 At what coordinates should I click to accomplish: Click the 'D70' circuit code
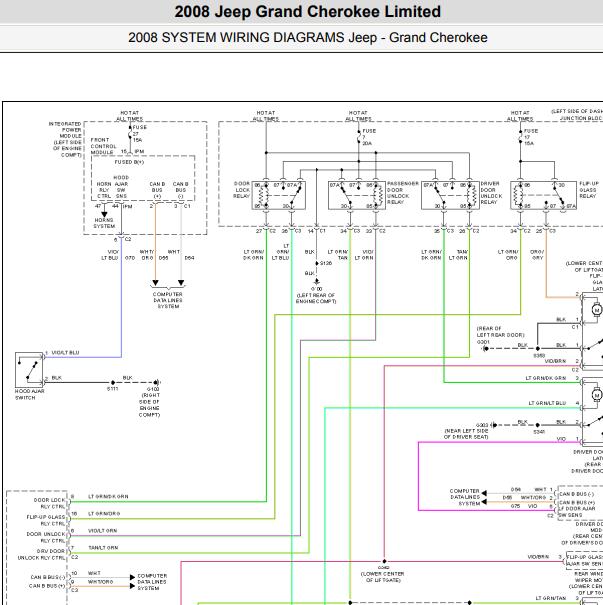(x=130, y=258)
